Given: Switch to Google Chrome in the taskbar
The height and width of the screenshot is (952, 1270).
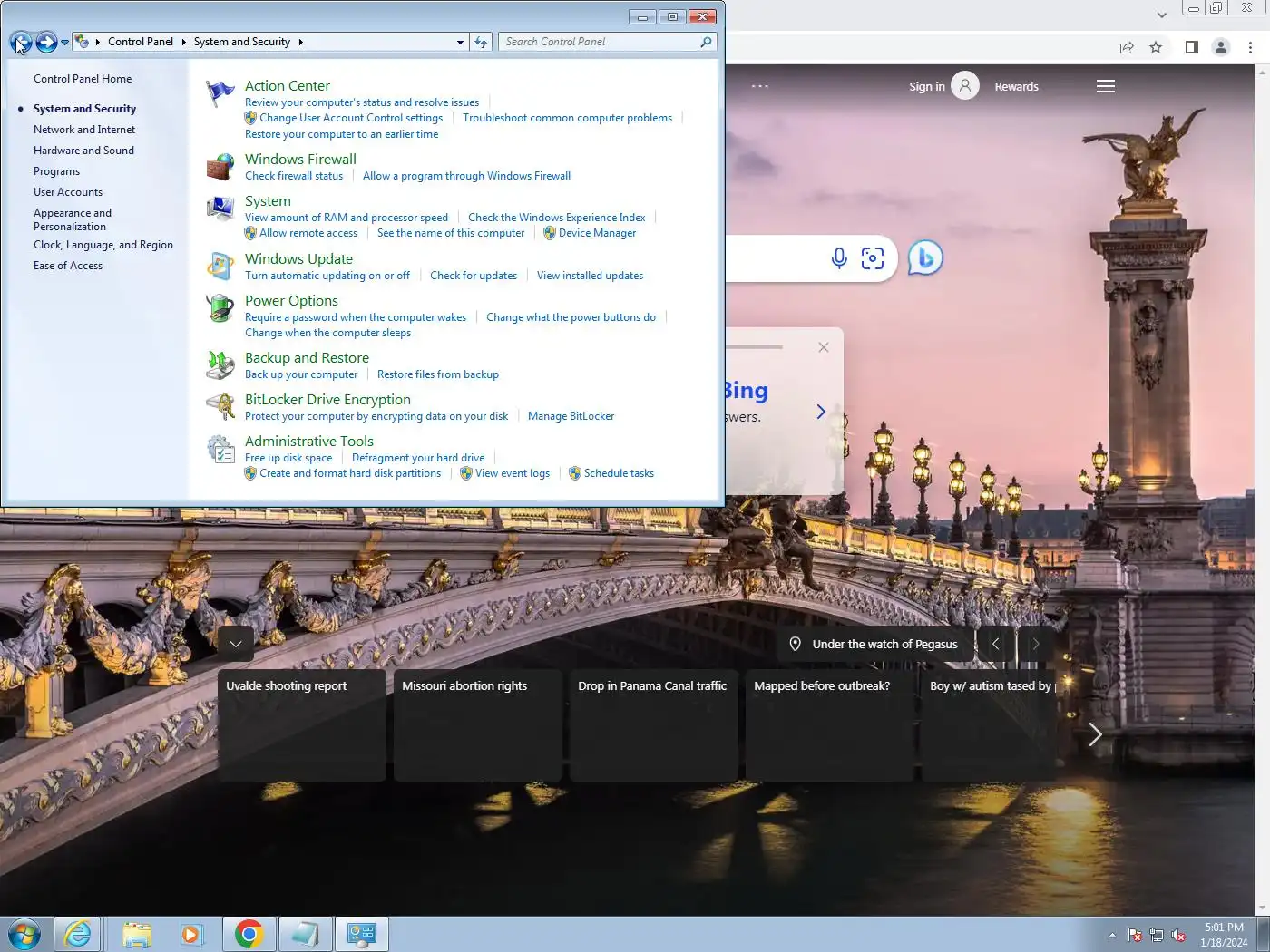Looking at the screenshot, I should click(x=249, y=934).
